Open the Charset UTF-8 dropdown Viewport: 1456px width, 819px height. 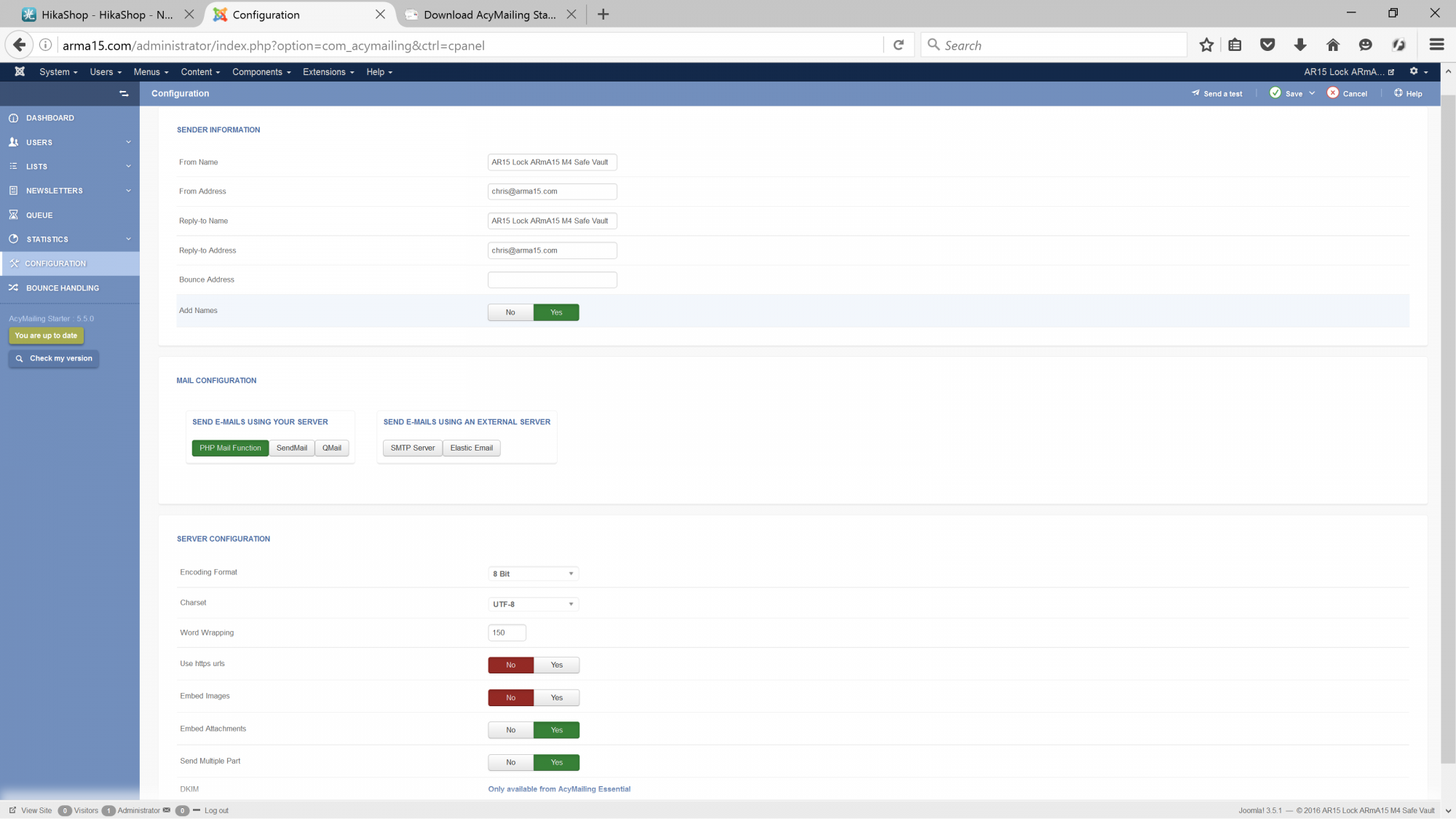pos(533,604)
